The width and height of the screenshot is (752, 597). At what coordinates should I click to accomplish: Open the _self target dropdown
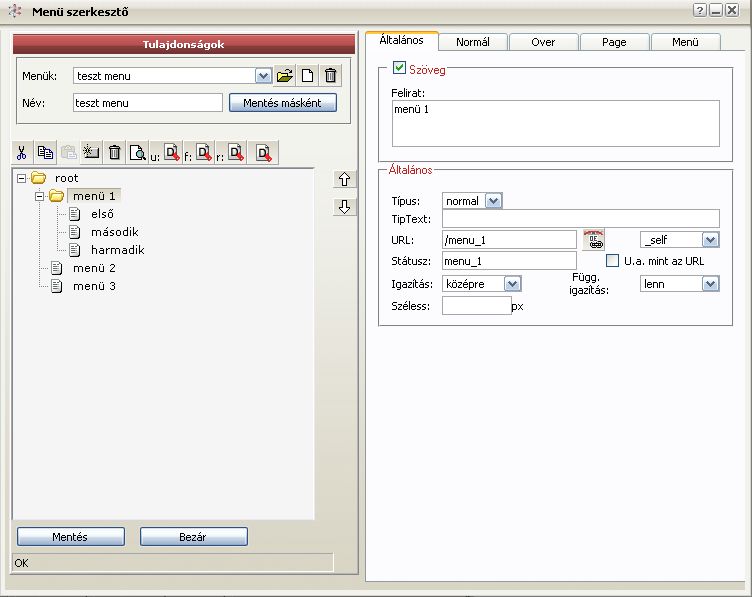coord(710,240)
